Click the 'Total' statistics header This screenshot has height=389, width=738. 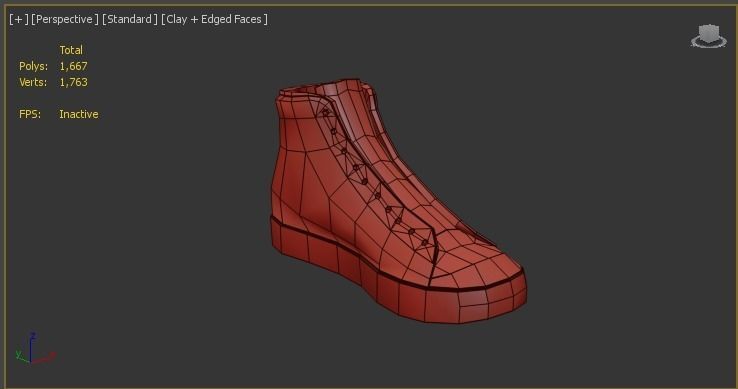[71, 50]
